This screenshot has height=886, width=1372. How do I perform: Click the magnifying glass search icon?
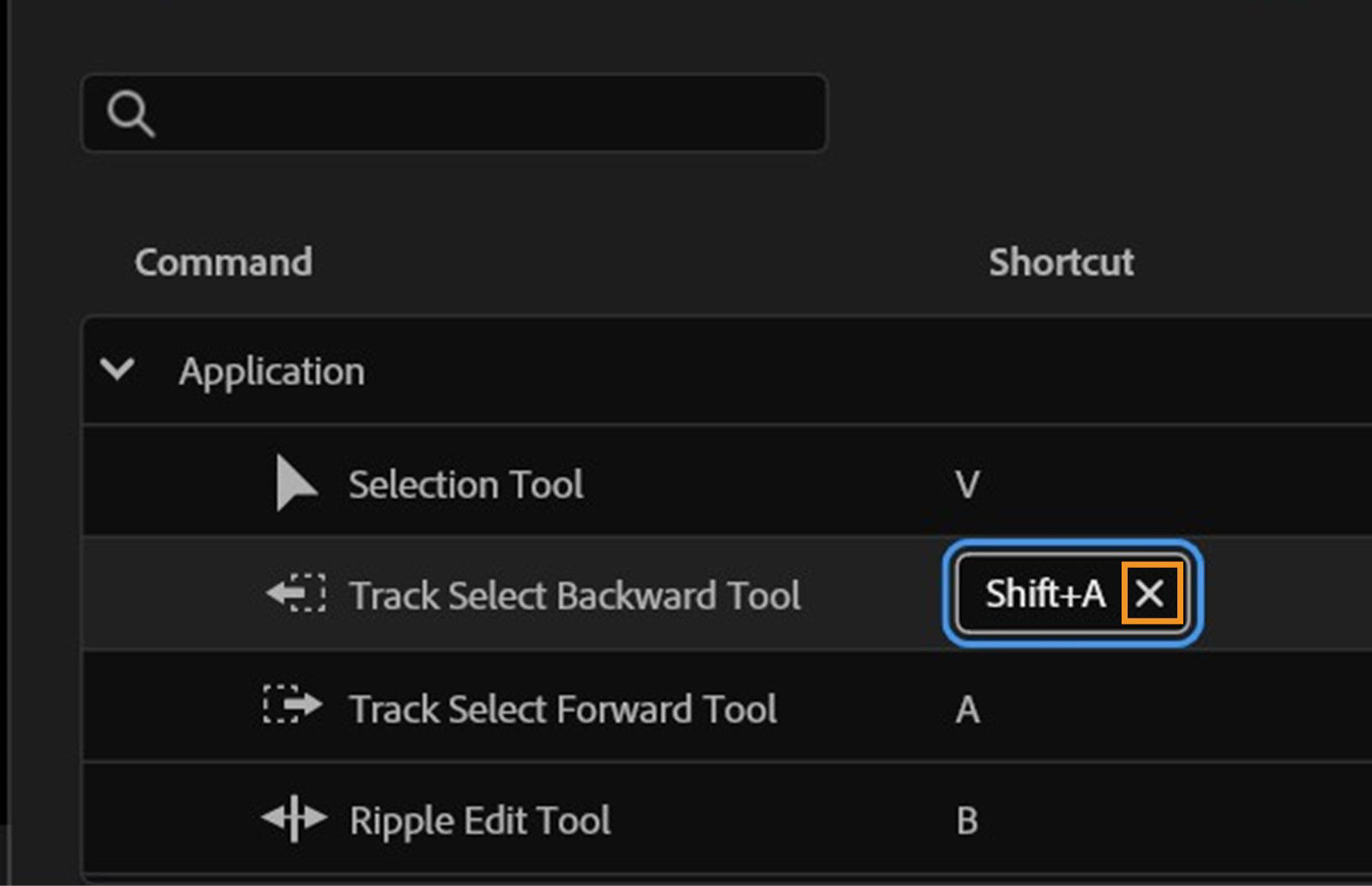coord(133,112)
